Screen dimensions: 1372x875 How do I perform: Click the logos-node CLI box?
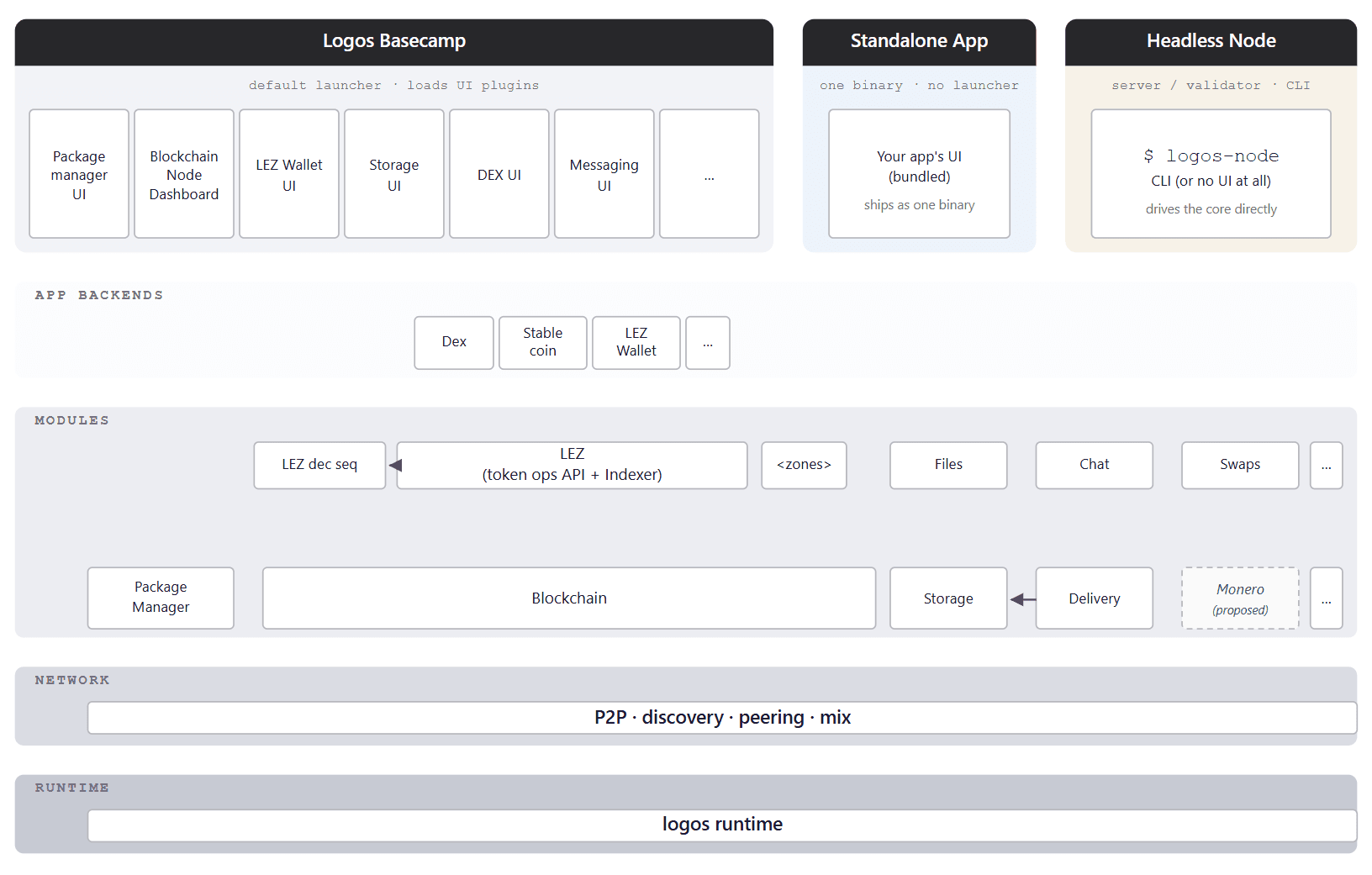tap(1211, 174)
